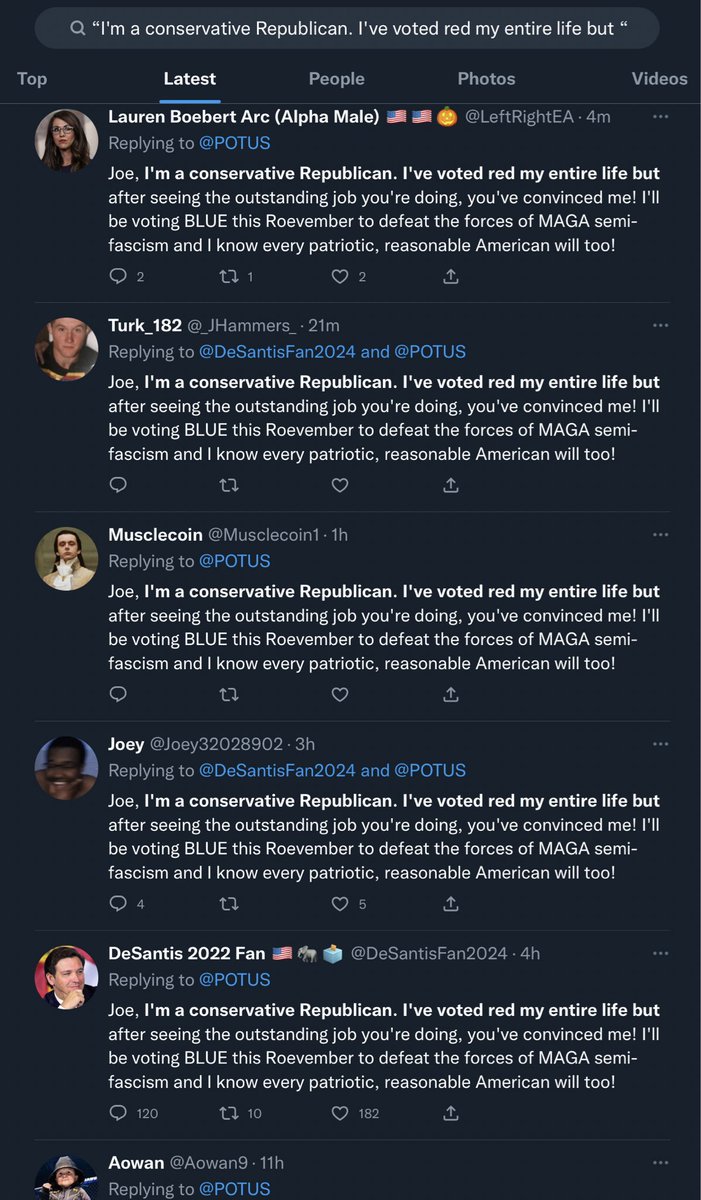This screenshot has width=701, height=1200.
Task: Switch to the People tab
Action: [336, 78]
